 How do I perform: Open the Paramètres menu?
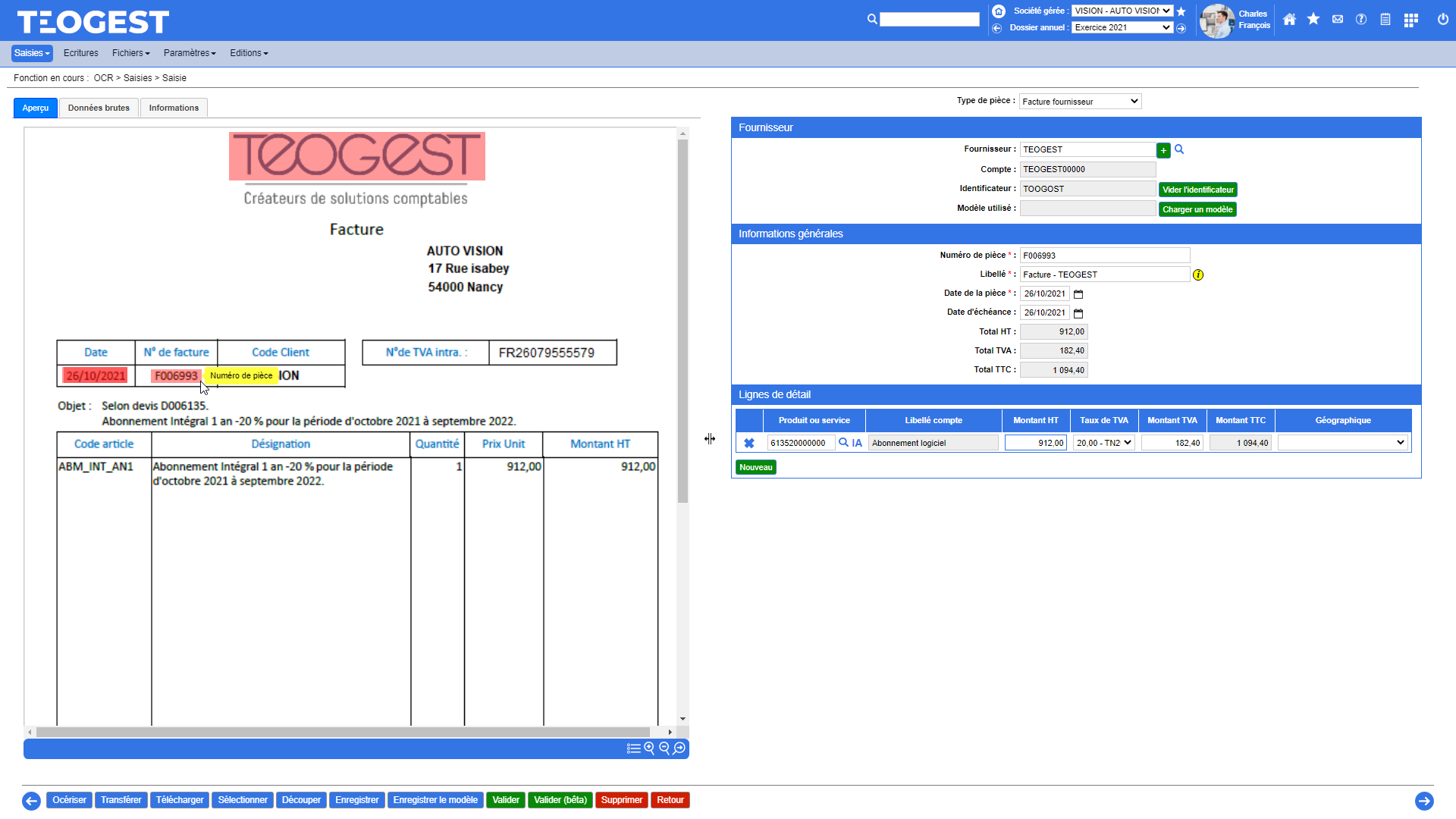189,53
